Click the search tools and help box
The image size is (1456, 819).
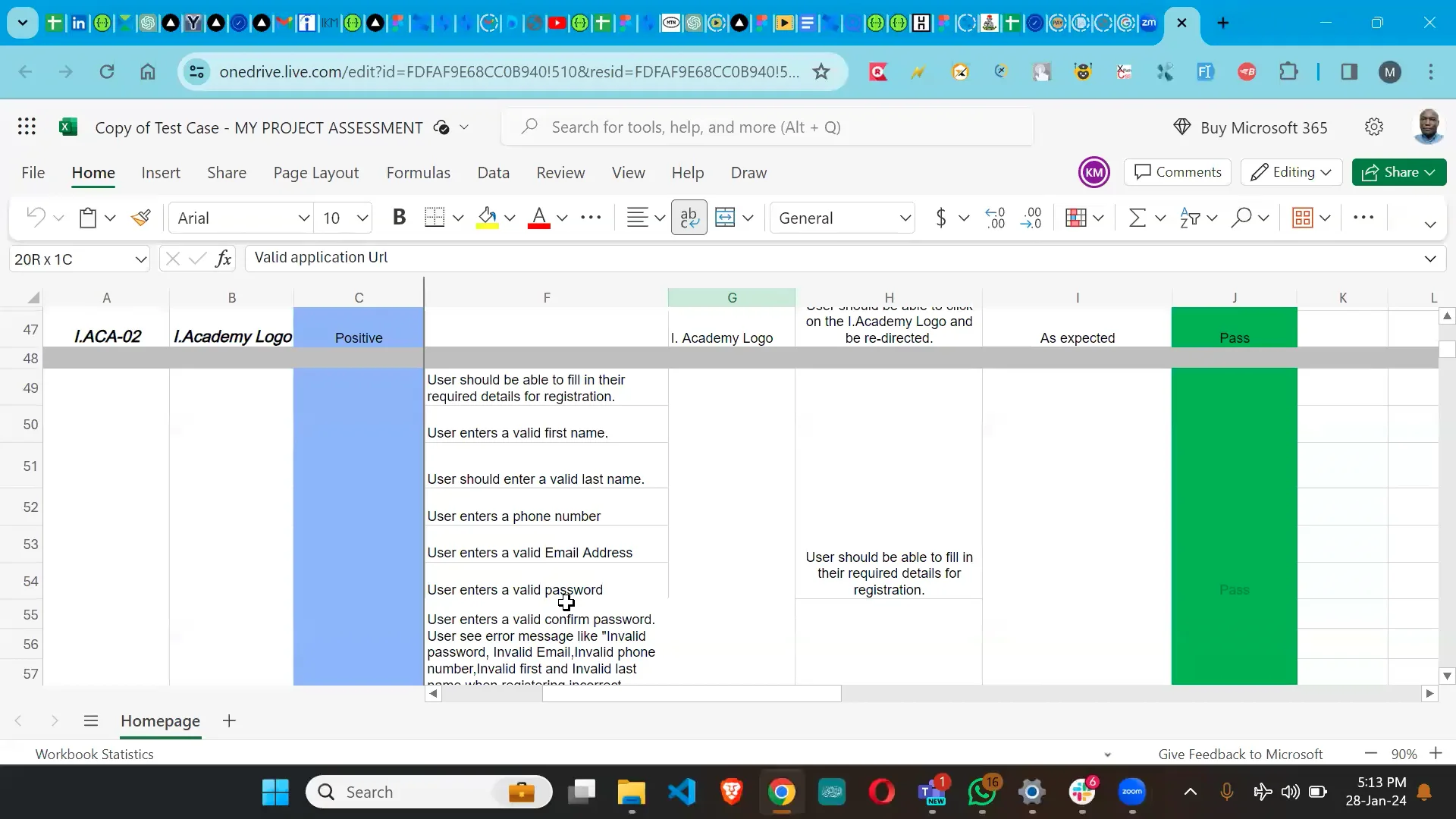click(x=767, y=127)
